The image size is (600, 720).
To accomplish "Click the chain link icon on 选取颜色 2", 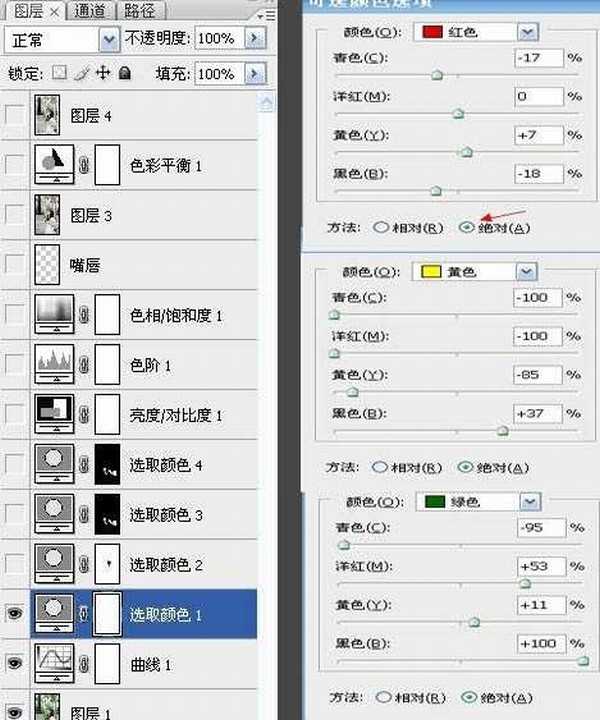I will 84,564.
